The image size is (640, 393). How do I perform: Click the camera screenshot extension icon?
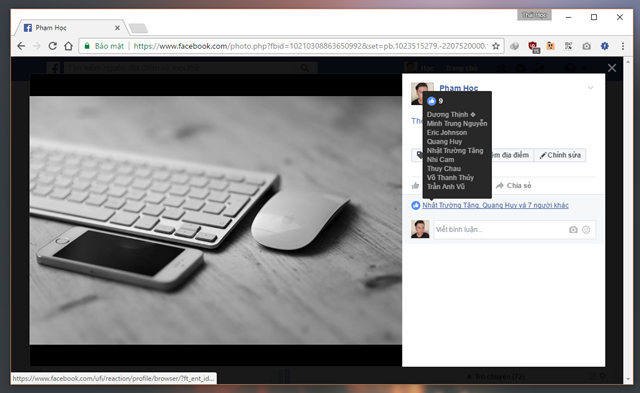point(587,46)
